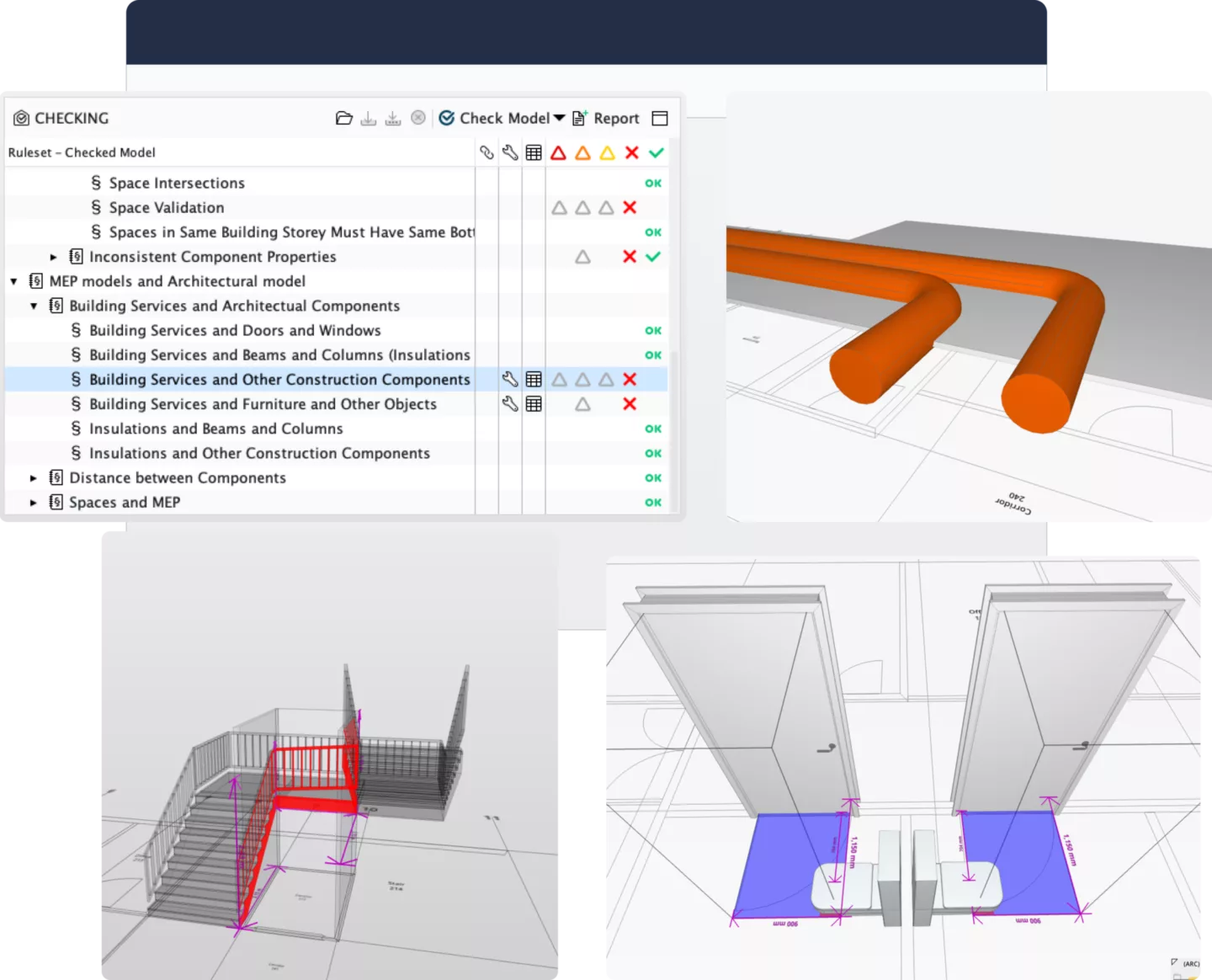Viewport: 1212px width, 980px height.
Task: Click ruleset icon beside MEP models row
Action: coord(35,280)
